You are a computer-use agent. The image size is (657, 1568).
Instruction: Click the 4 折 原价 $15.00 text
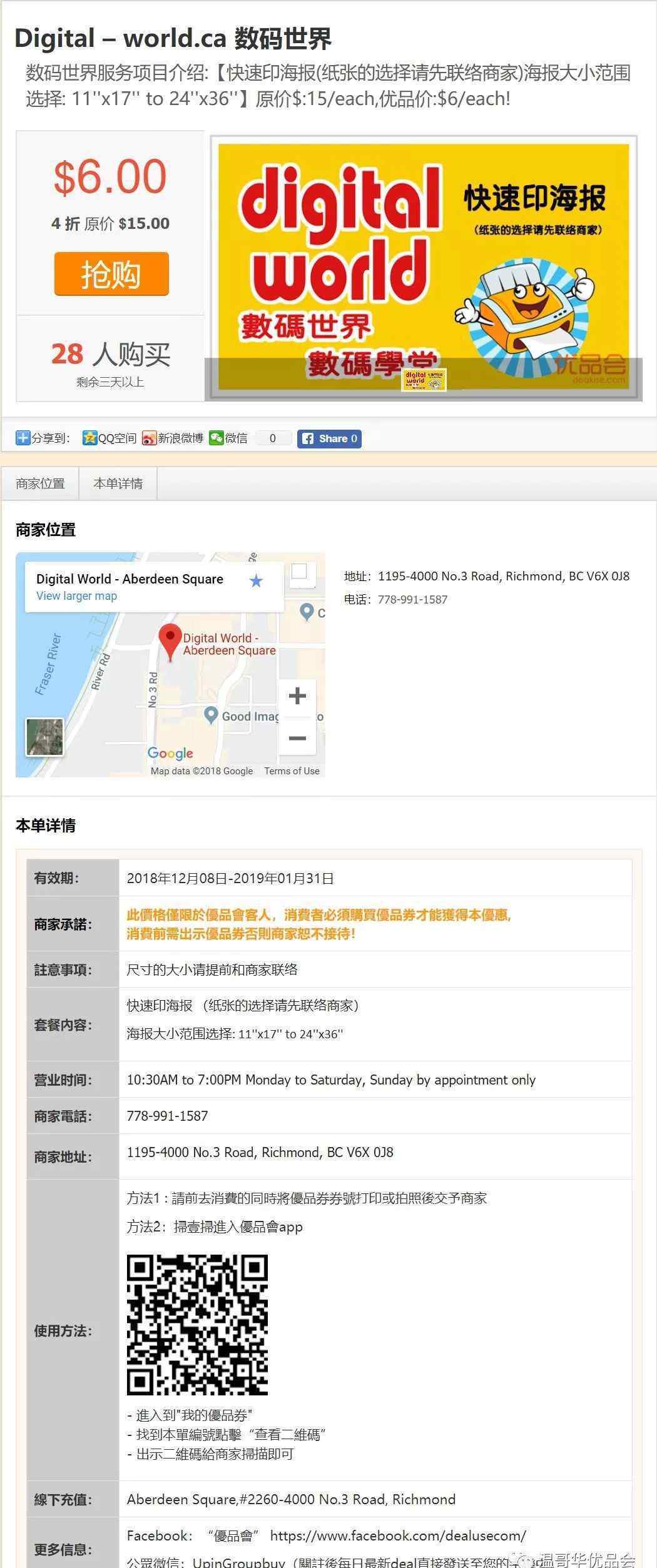[x=110, y=224]
